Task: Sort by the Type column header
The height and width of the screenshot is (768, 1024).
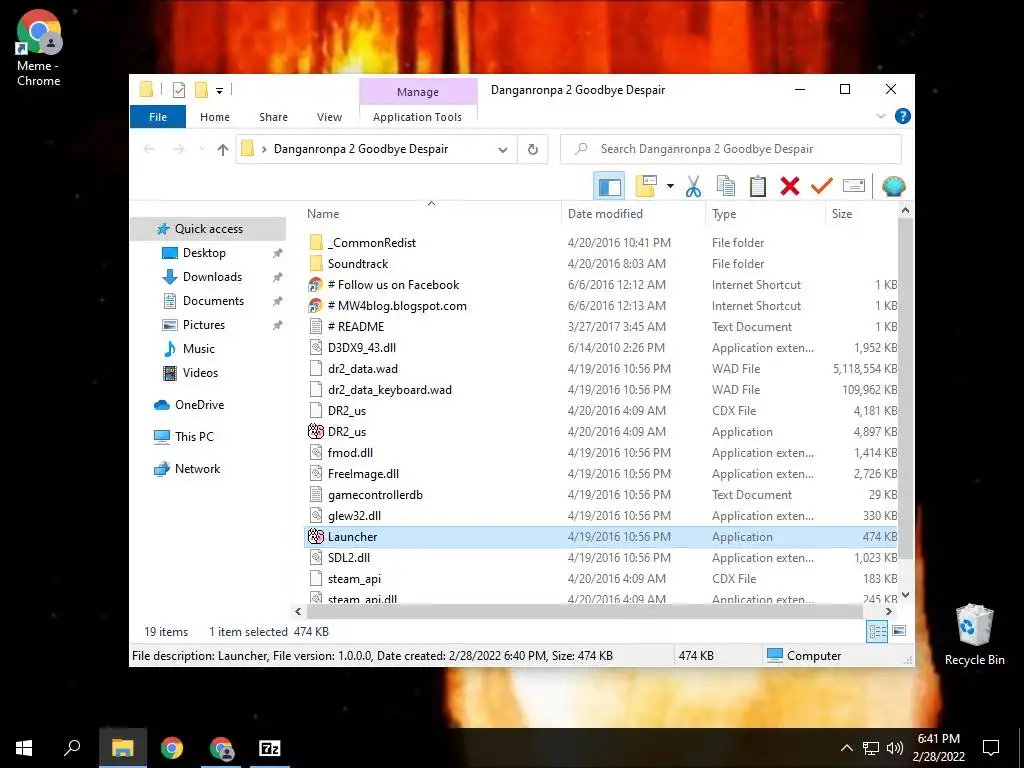Action: click(765, 214)
